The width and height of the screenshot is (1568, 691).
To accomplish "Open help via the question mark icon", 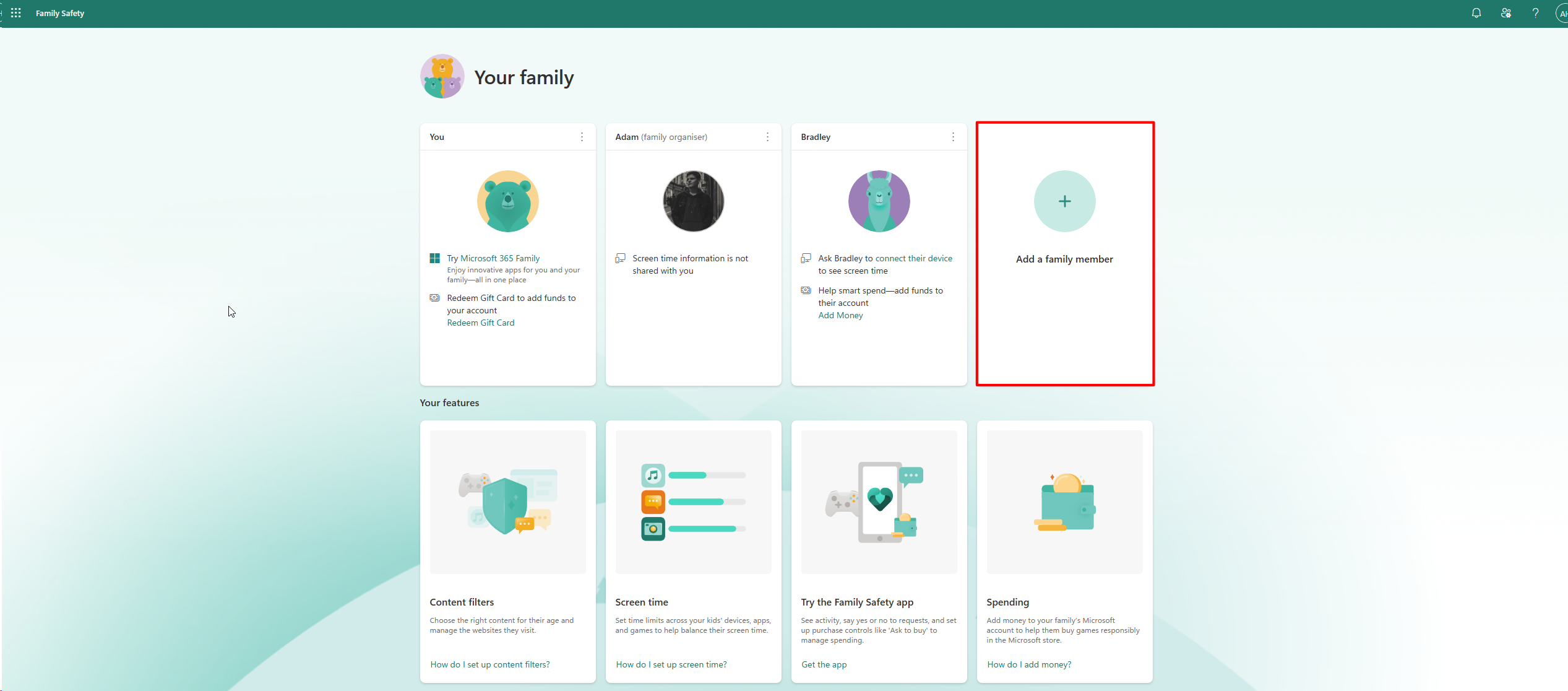I will (1535, 12).
